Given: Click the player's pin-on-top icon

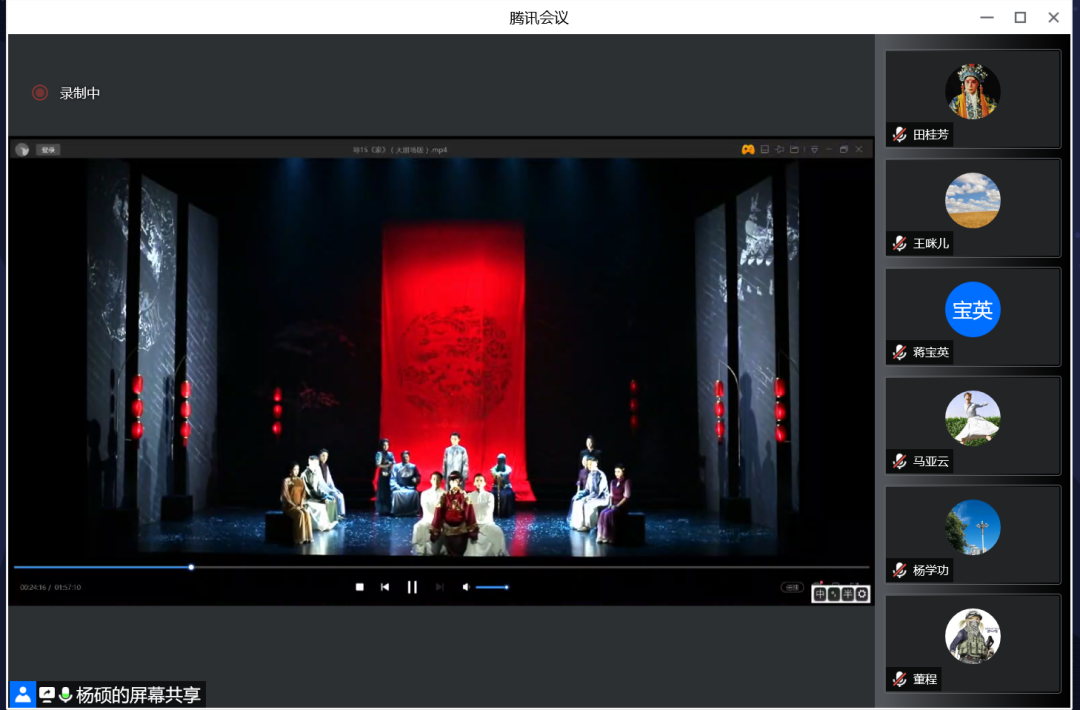Looking at the screenshot, I should [780, 149].
